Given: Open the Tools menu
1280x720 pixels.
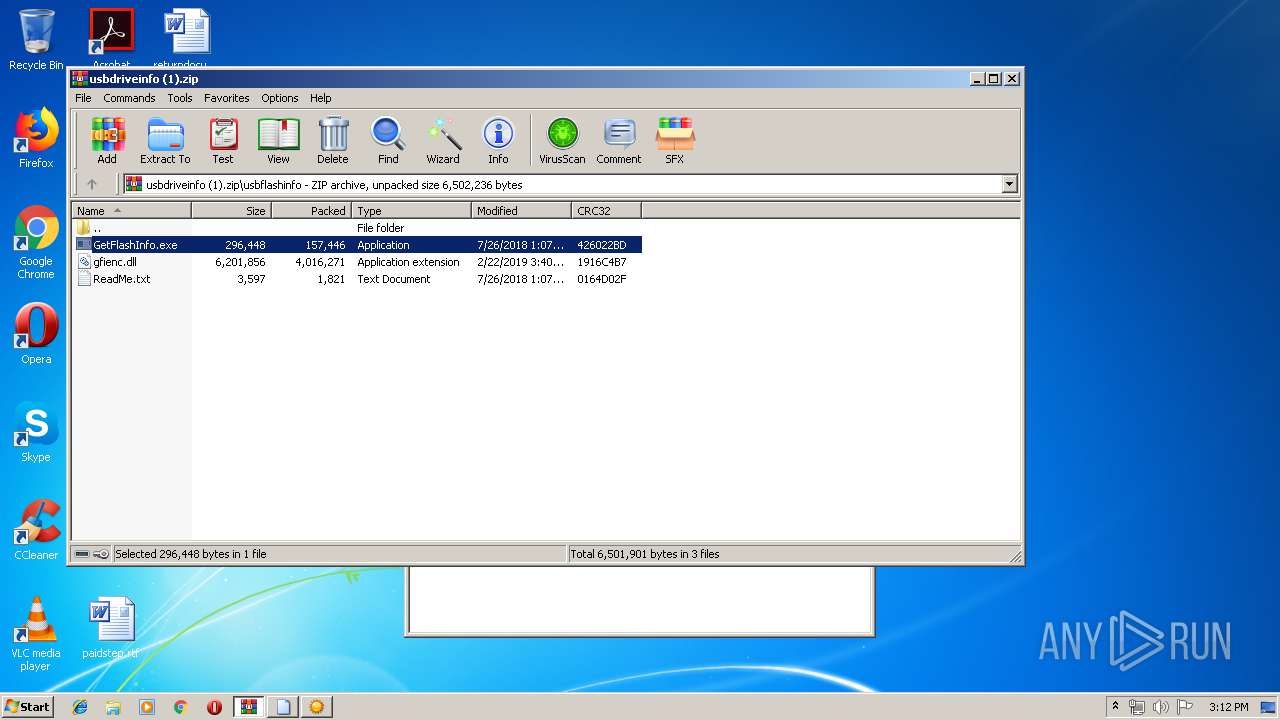Looking at the screenshot, I should point(180,98).
